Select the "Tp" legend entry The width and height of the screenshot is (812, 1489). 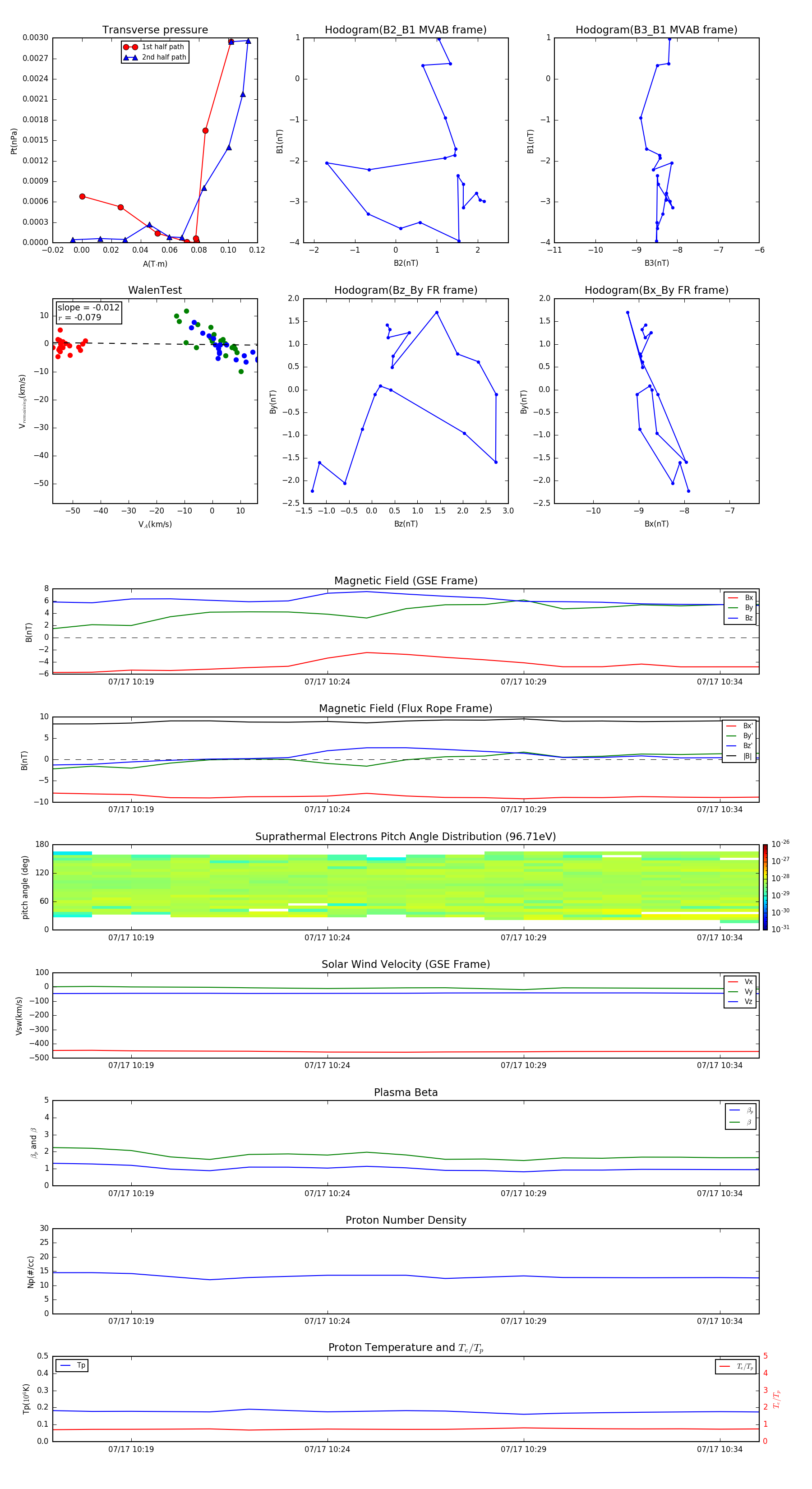[73, 1365]
